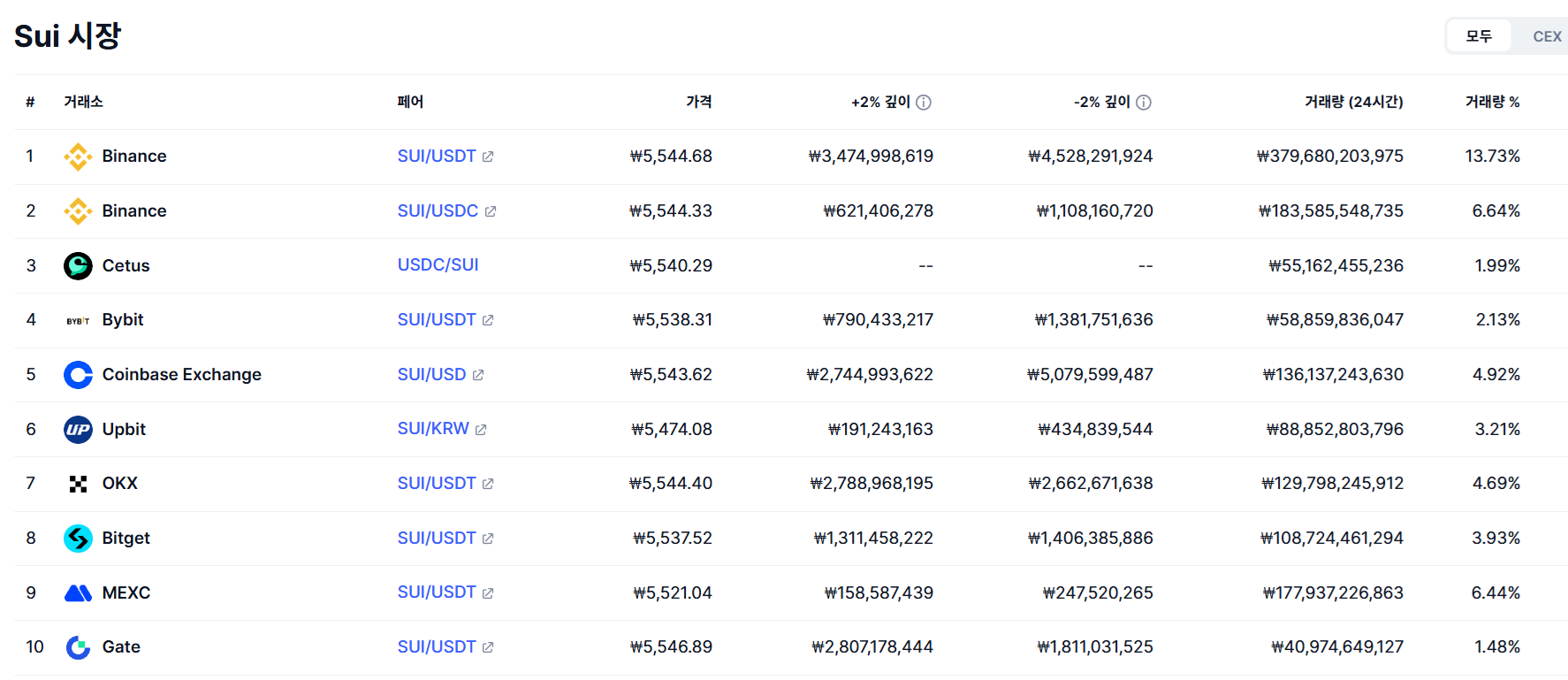Open external link icon for OKX SUI/USDT
The width and height of the screenshot is (1568, 680).
click(x=488, y=484)
